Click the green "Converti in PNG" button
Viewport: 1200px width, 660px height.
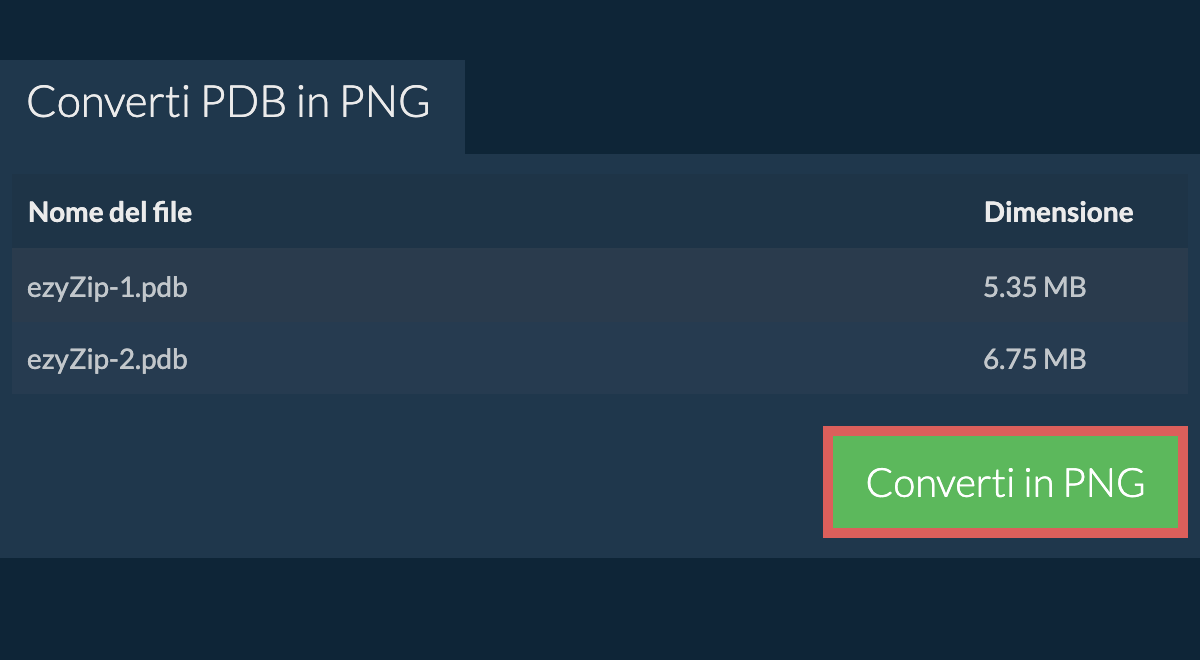click(x=1005, y=482)
